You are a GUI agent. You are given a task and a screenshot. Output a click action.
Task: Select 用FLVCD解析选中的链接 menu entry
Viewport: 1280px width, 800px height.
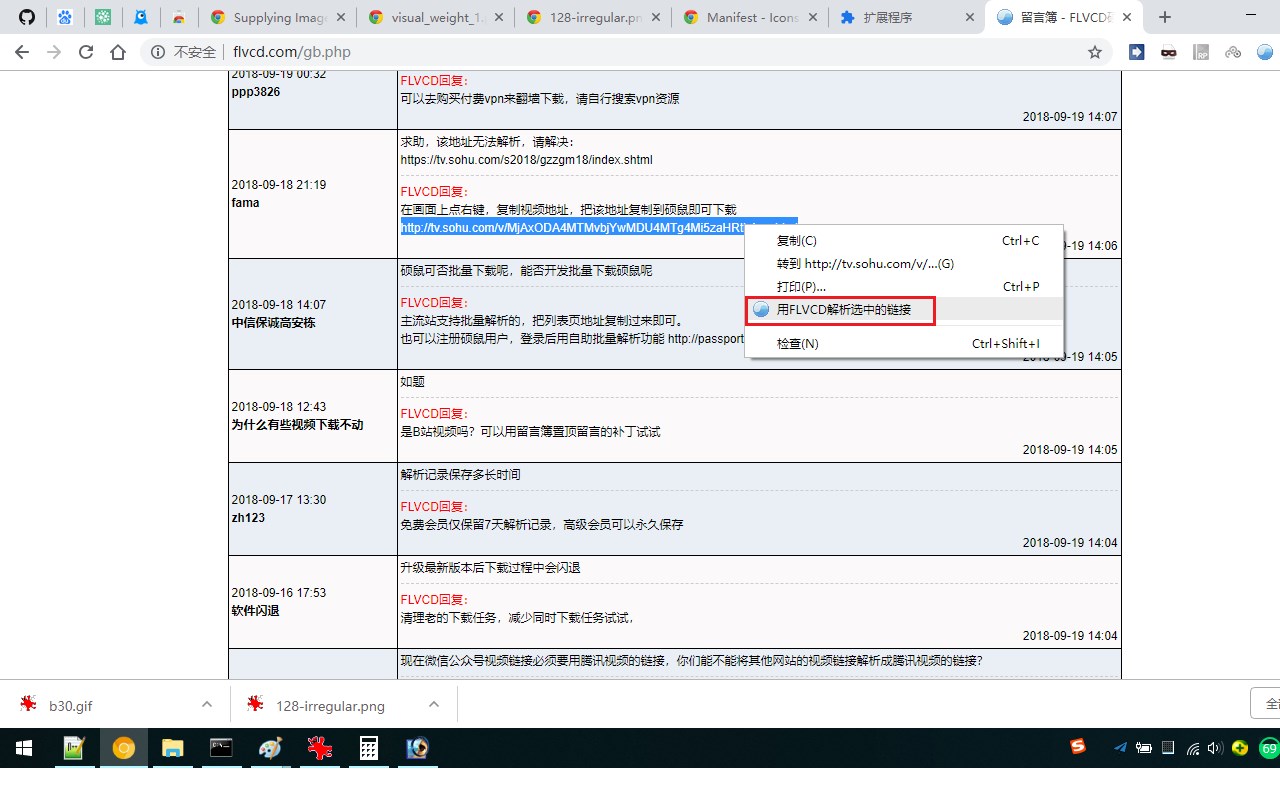904,310
